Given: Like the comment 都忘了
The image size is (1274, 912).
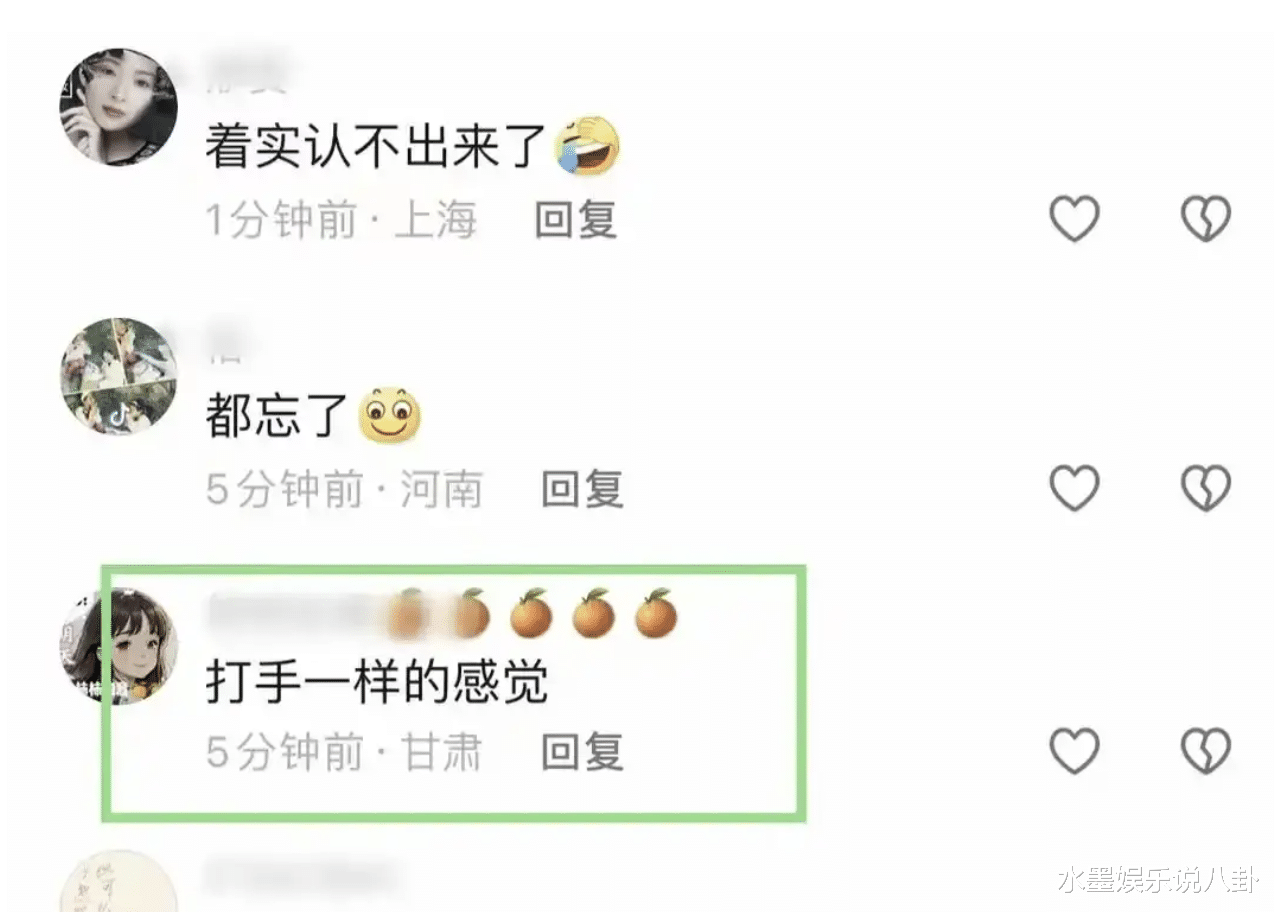Looking at the screenshot, I should 1074,488.
